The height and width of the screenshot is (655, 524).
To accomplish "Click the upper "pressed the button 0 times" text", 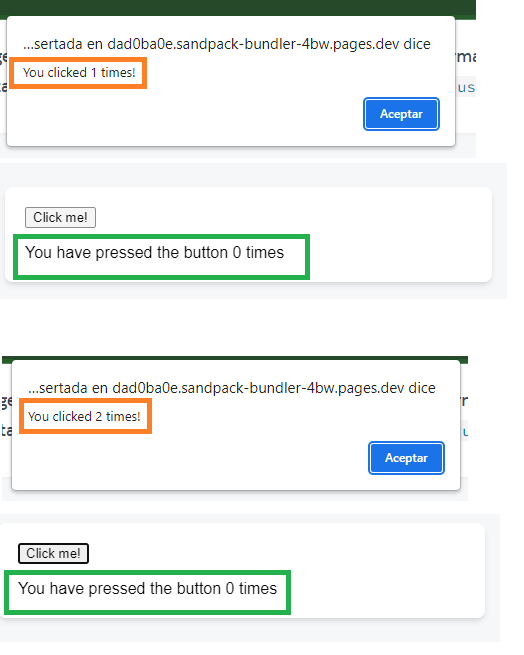I will coord(155,252).
